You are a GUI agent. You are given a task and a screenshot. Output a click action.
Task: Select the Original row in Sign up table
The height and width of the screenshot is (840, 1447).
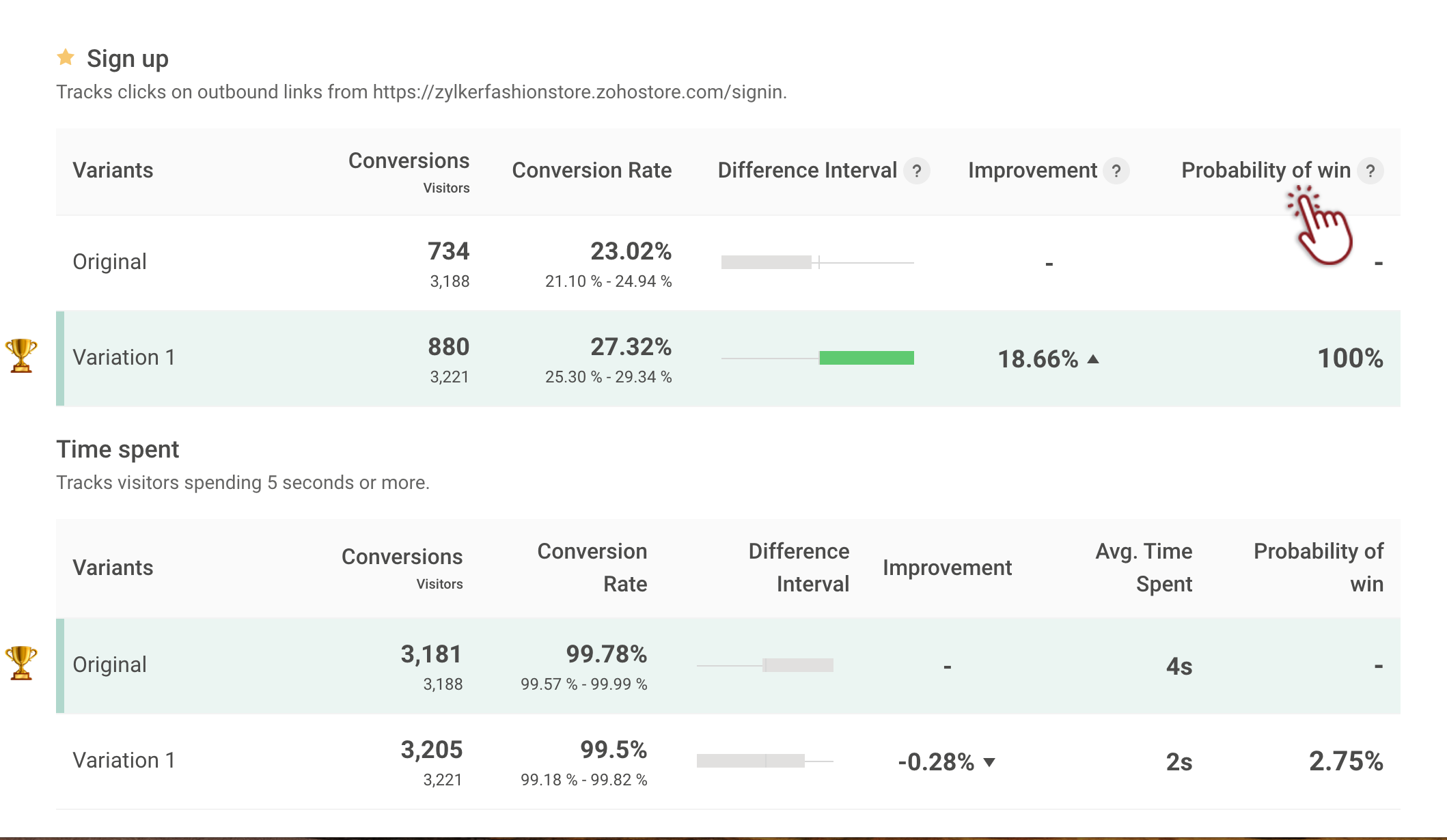click(109, 262)
